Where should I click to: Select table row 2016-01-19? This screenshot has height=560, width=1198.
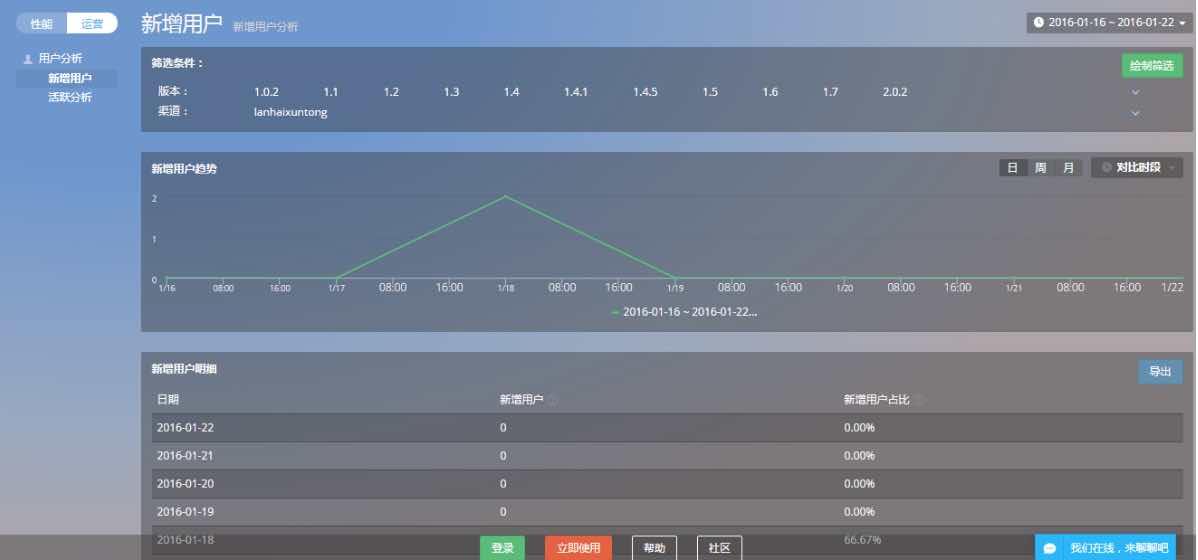coord(666,512)
